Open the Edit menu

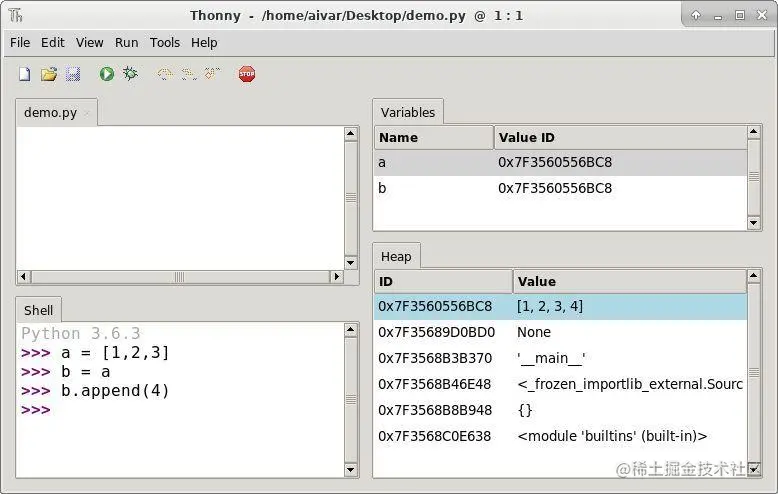point(53,43)
